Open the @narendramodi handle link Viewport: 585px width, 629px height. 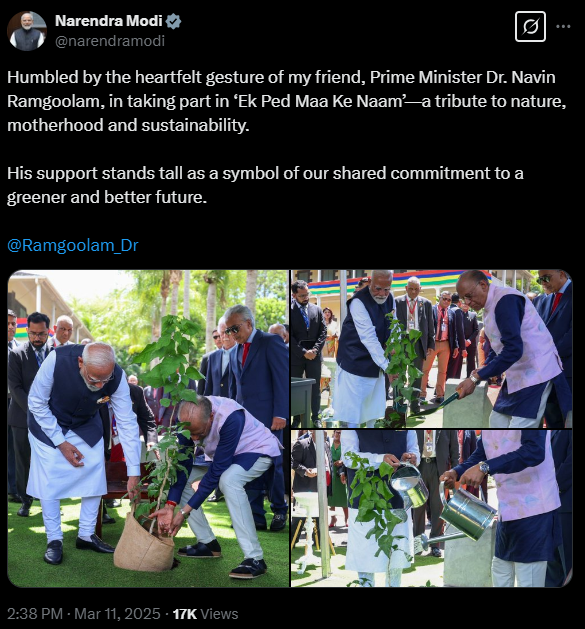(110, 41)
